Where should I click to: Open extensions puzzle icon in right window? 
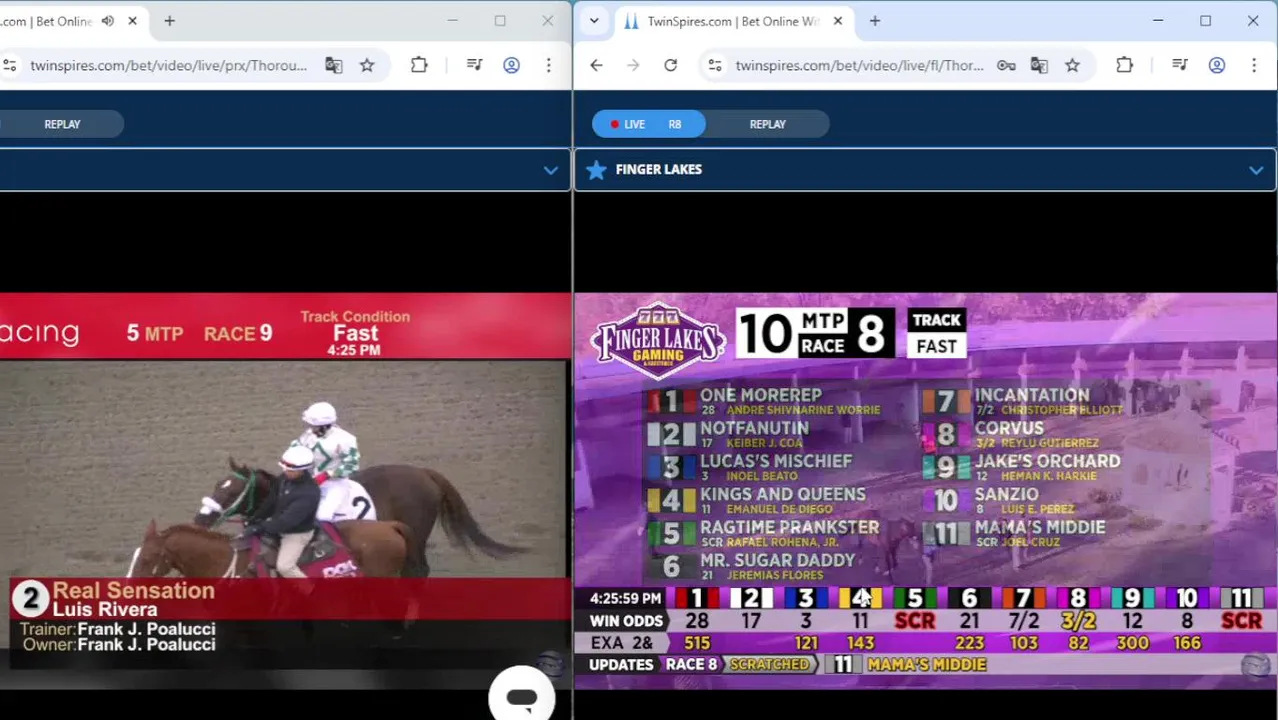(x=1124, y=65)
